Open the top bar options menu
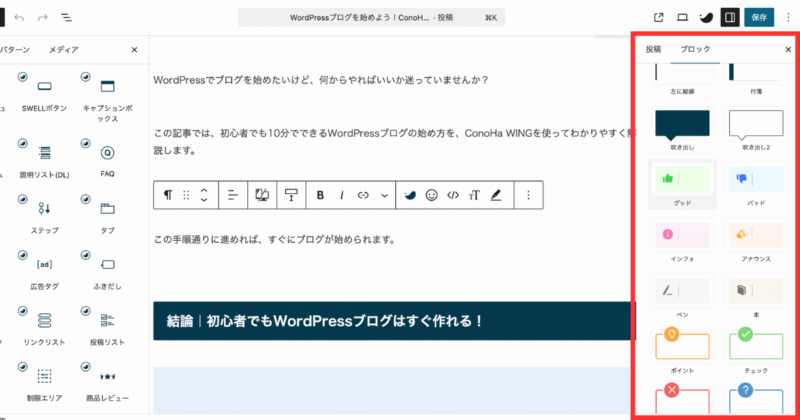 coord(788,18)
